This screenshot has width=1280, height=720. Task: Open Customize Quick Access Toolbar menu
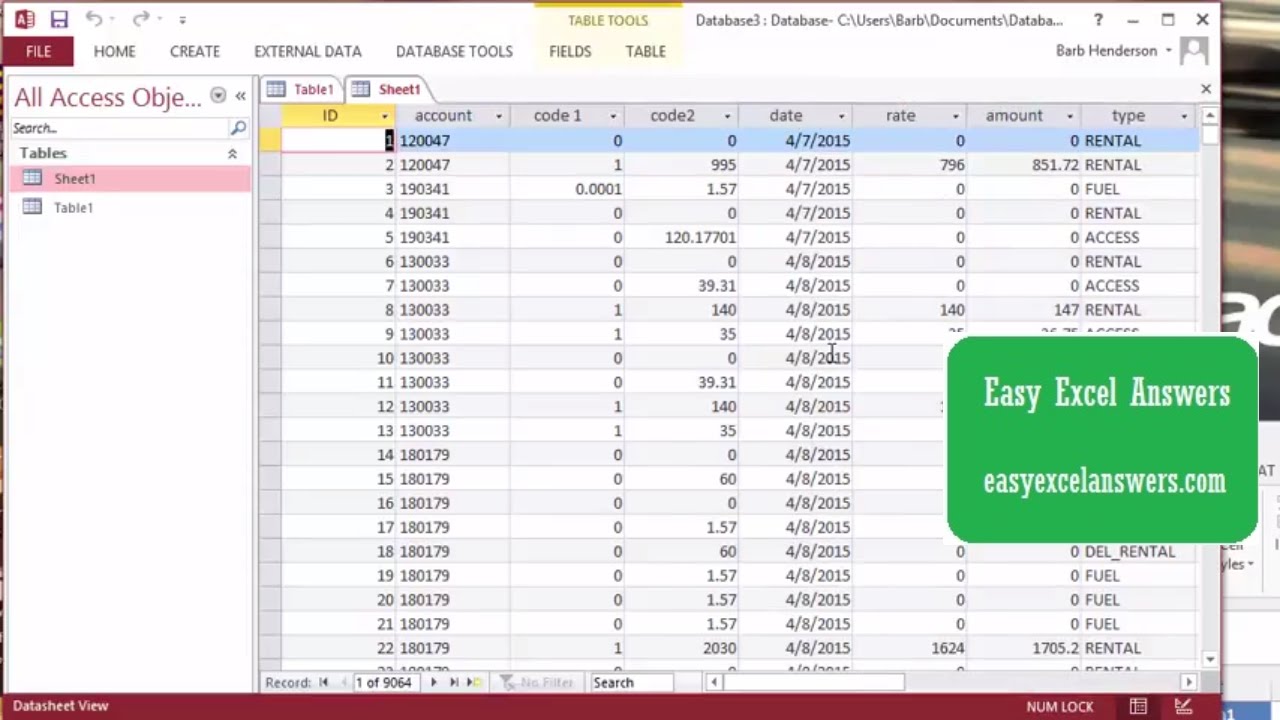pos(182,20)
